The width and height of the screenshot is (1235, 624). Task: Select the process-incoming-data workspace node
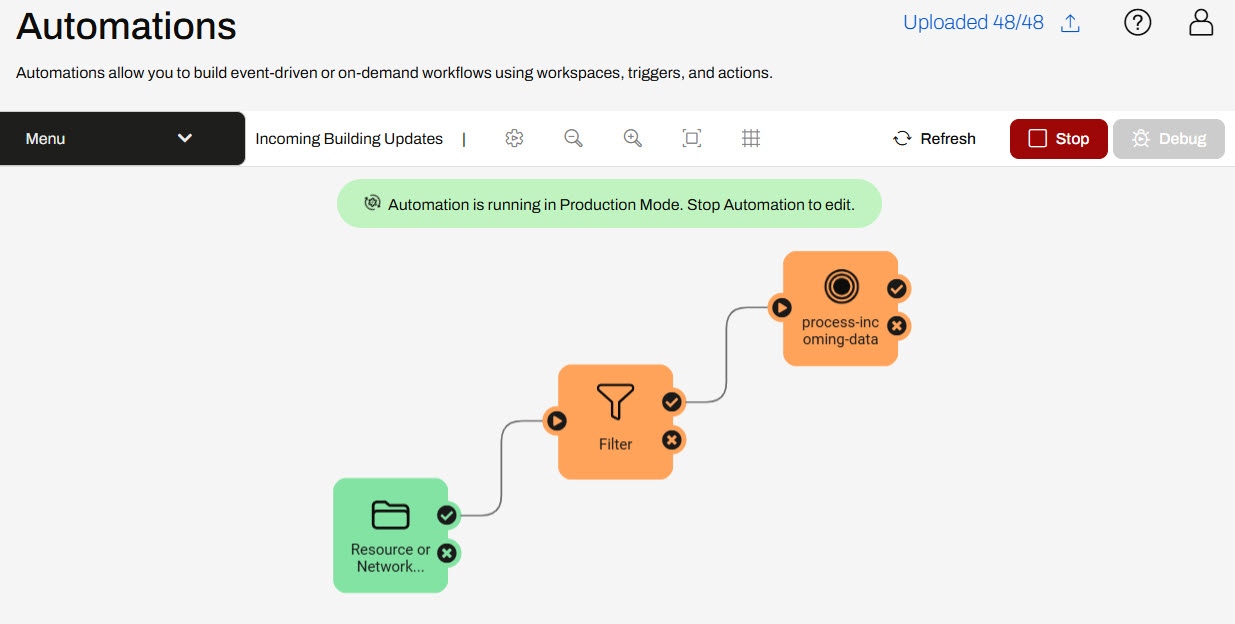(x=840, y=308)
